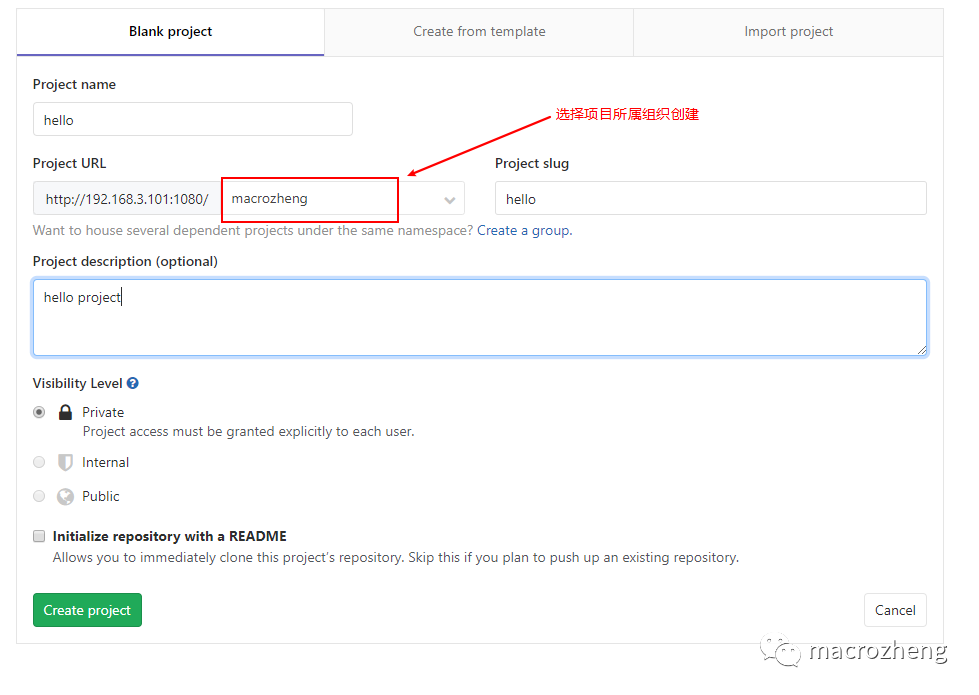Grab the description textarea resize handle
The height and width of the screenshot is (695, 979).
pos(922,350)
